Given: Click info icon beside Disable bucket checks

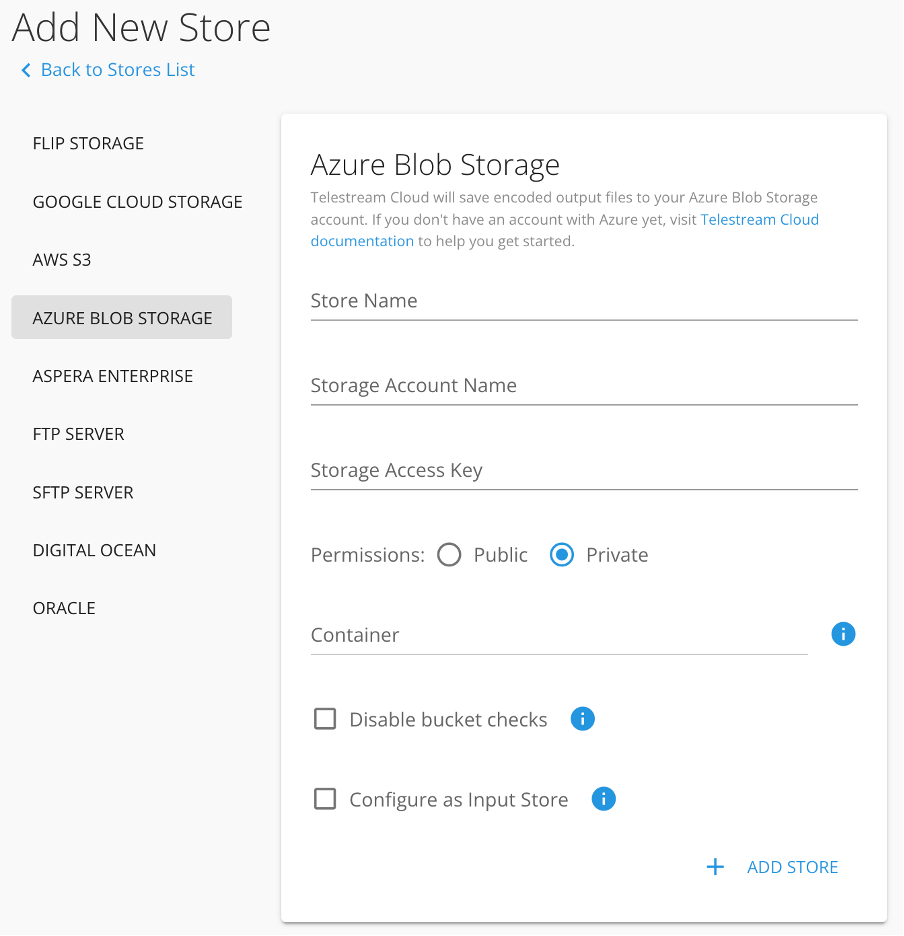Looking at the screenshot, I should [582, 718].
